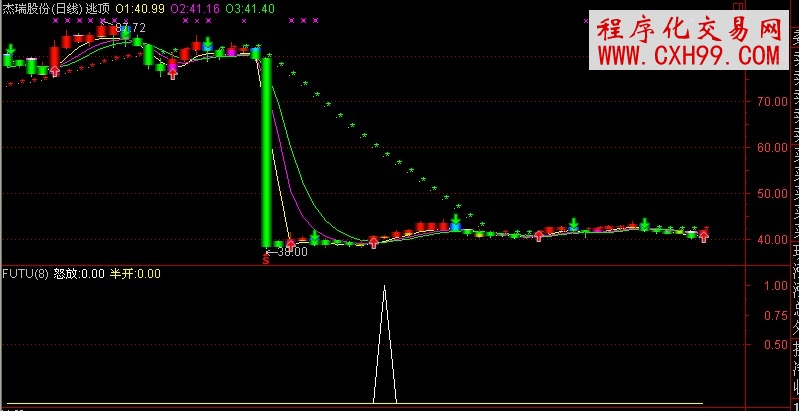
Task: Click the red up arrow at rightmost candle
Action: tap(704, 236)
